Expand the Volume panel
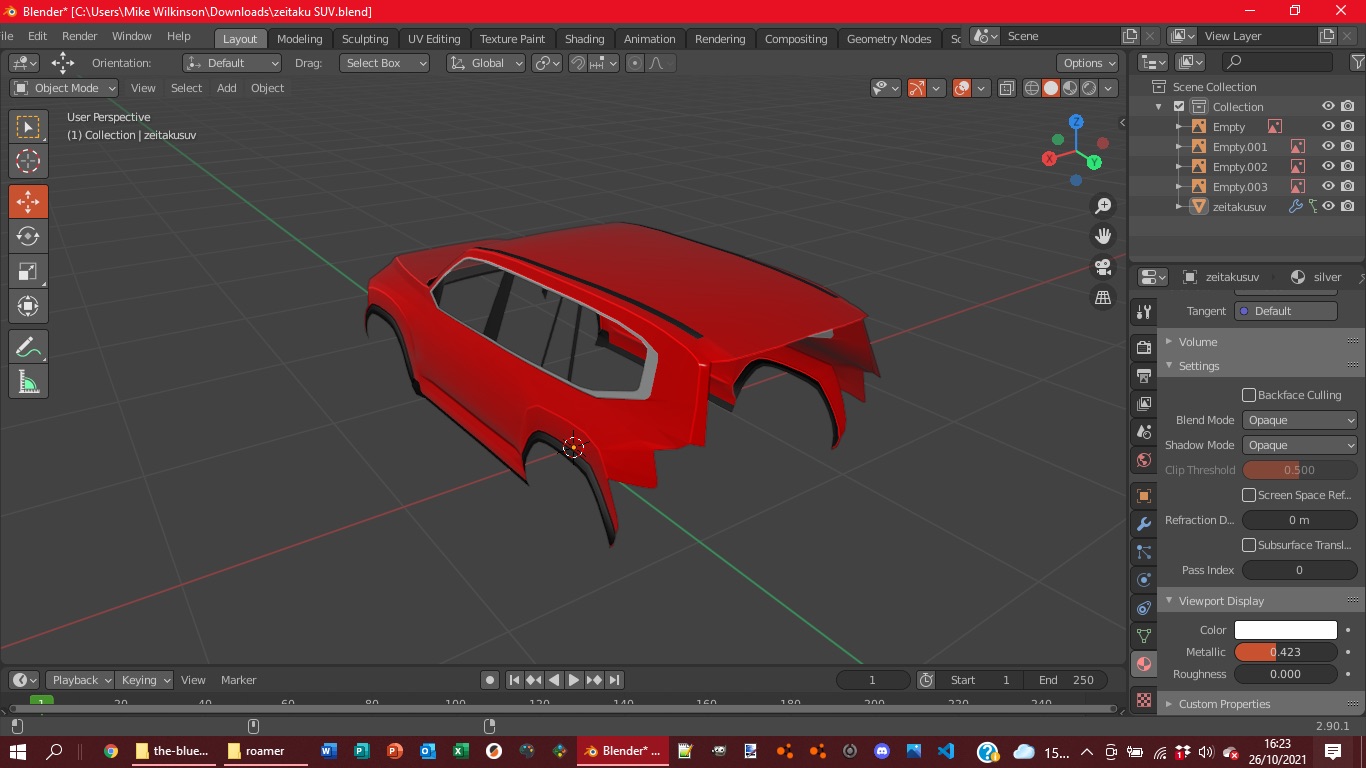This screenshot has height=768, width=1366. click(1198, 342)
